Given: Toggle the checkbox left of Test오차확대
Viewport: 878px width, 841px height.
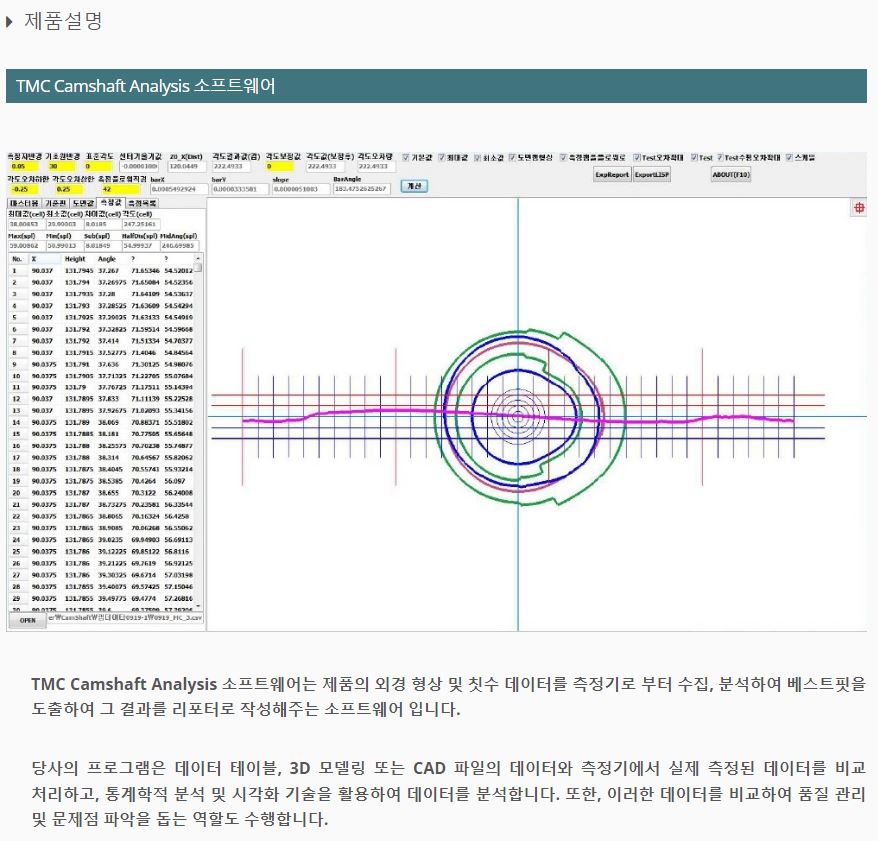Looking at the screenshot, I should (x=563, y=157).
